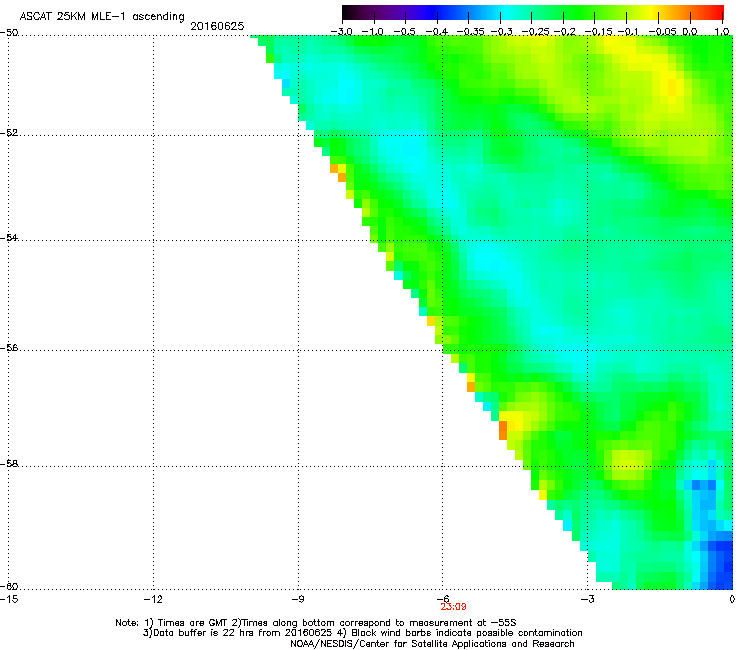Viewport: 740px width, 650px height.
Task: Click the -1.0 color scale label
Action: [372, 32]
